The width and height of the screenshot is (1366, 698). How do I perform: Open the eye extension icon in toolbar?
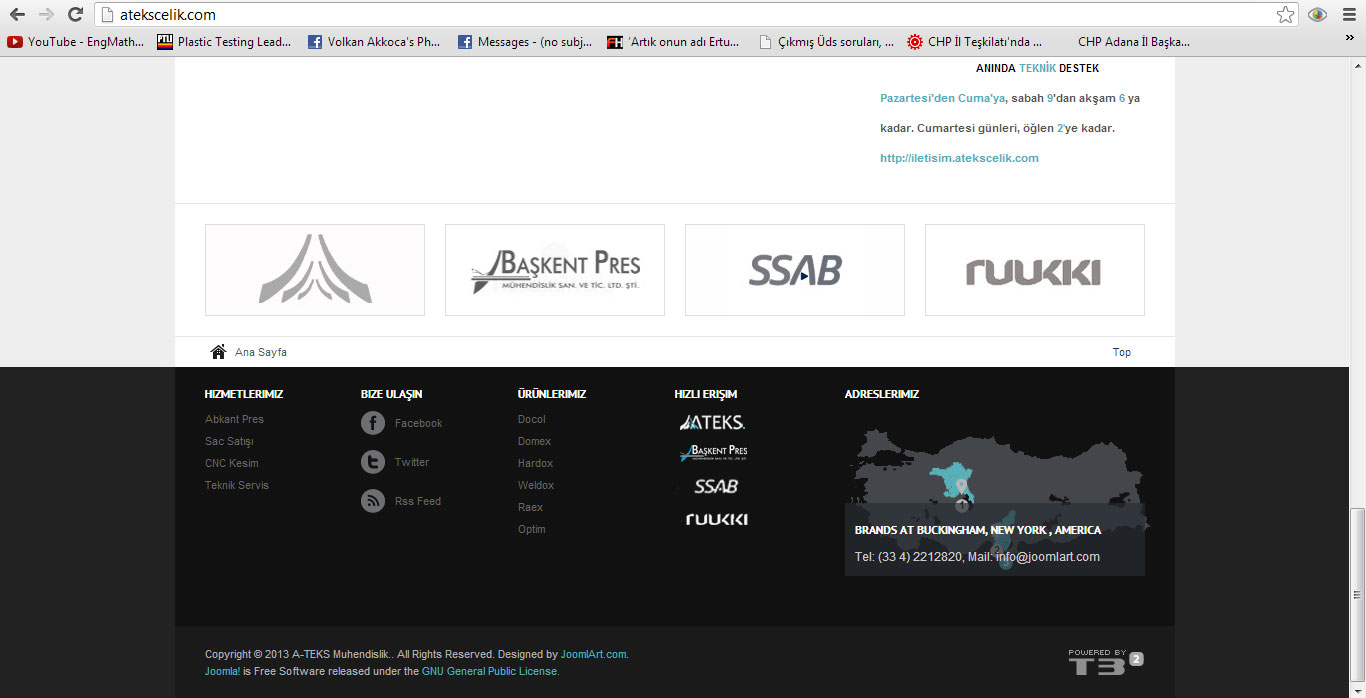pyautogui.click(x=1317, y=15)
